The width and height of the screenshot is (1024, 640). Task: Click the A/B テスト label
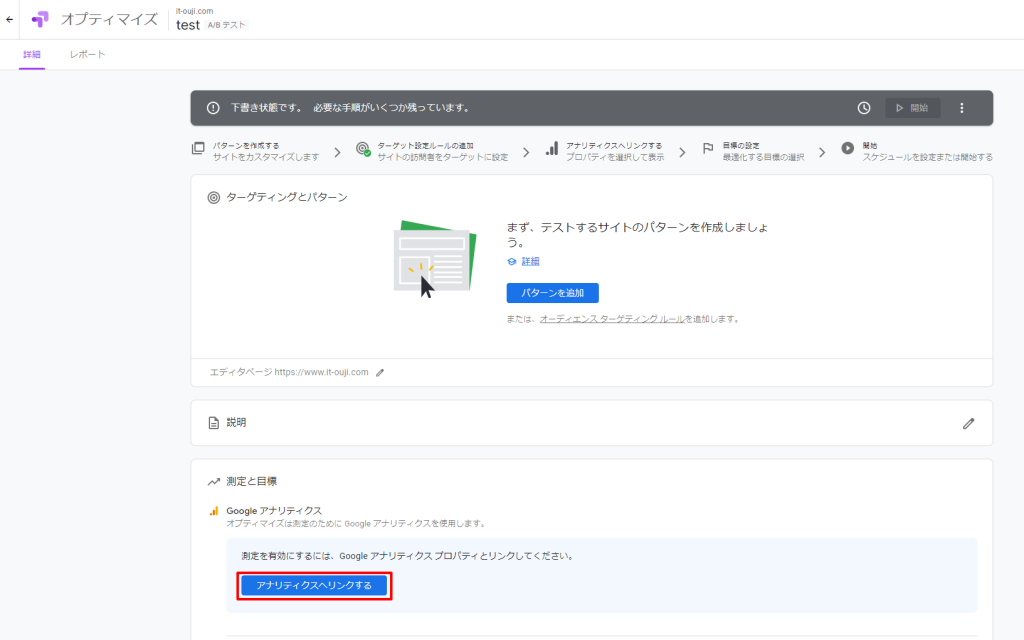click(227, 25)
